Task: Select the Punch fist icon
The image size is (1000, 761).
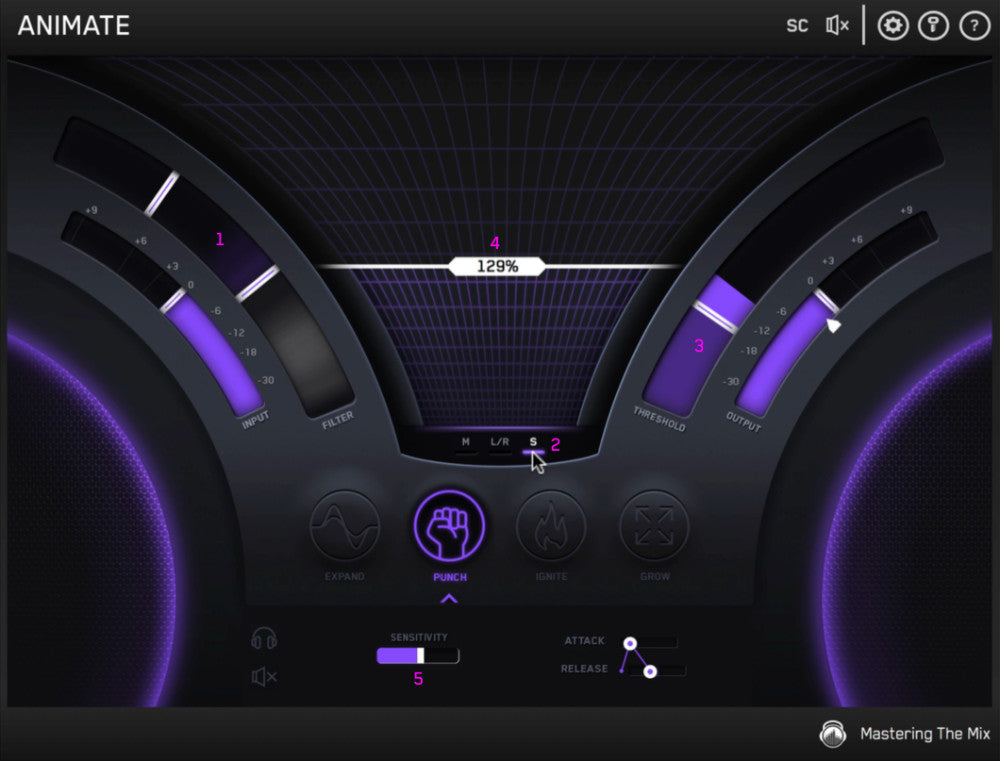Action: point(450,526)
